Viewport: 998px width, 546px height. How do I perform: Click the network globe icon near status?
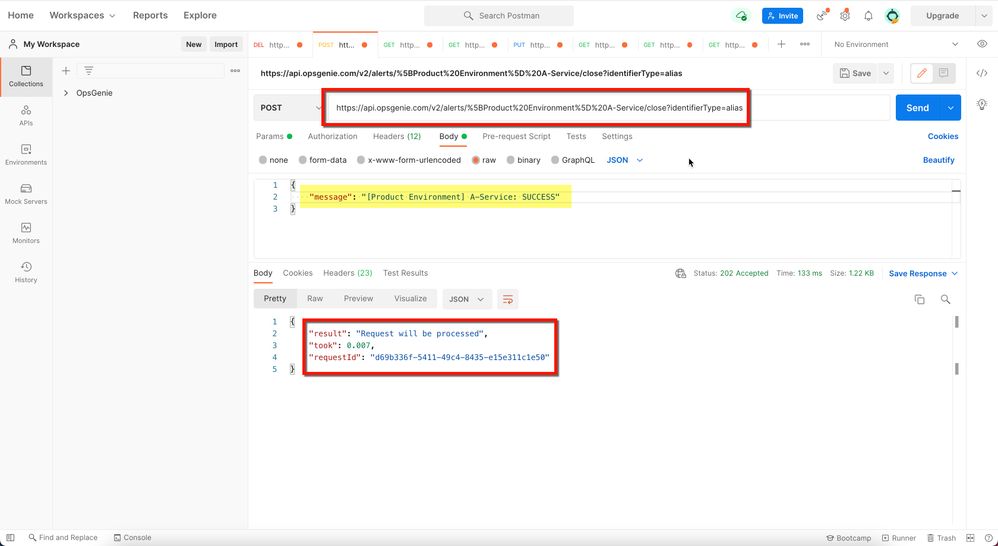click(680, 273)
